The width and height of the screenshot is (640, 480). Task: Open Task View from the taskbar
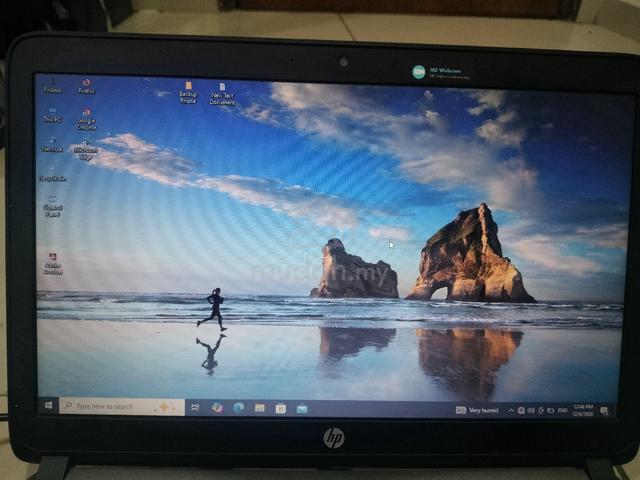pyautogui.click(x=196, y=407)
